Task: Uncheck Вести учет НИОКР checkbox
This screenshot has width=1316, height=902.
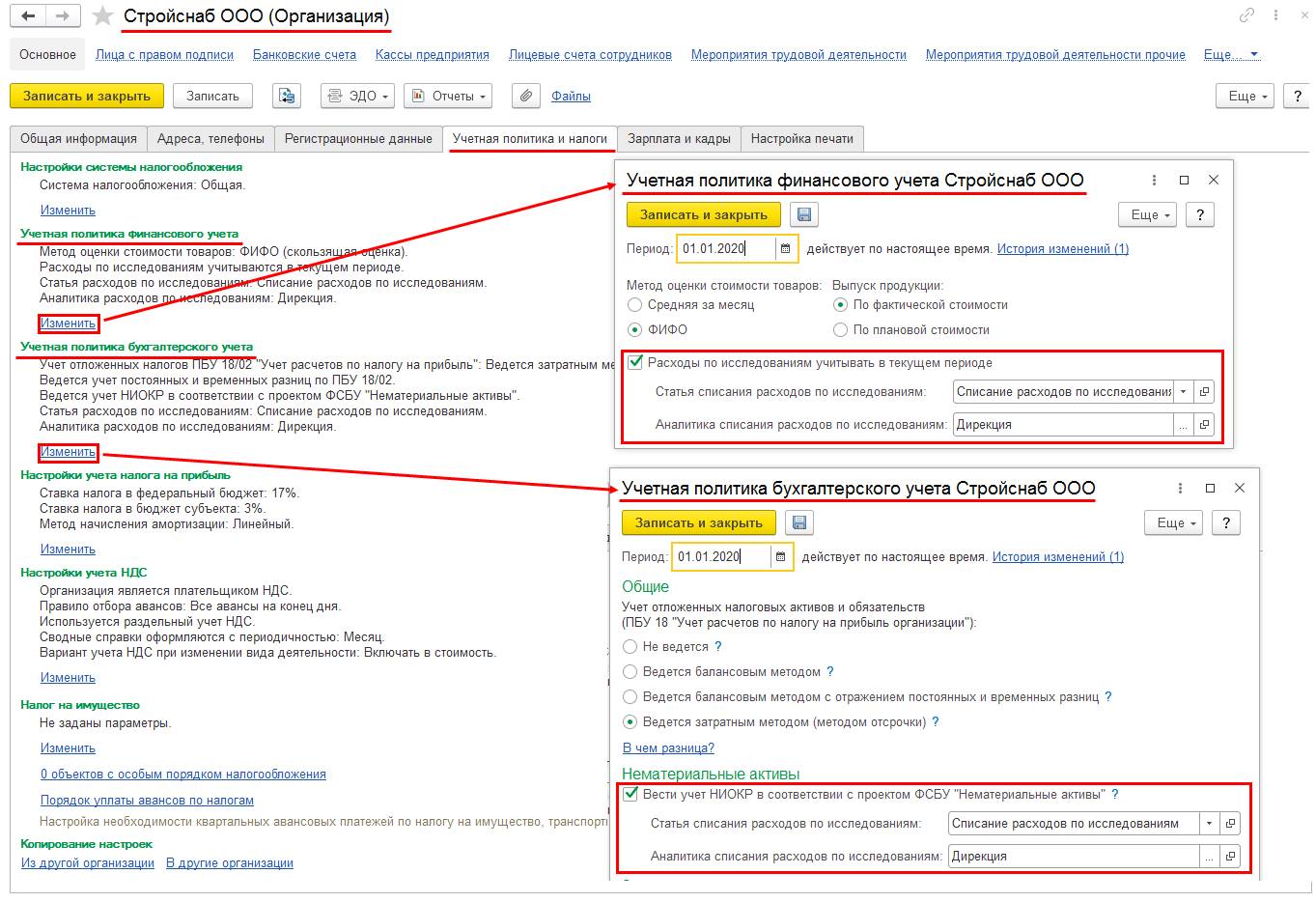Action: click(x=630, y=795)
